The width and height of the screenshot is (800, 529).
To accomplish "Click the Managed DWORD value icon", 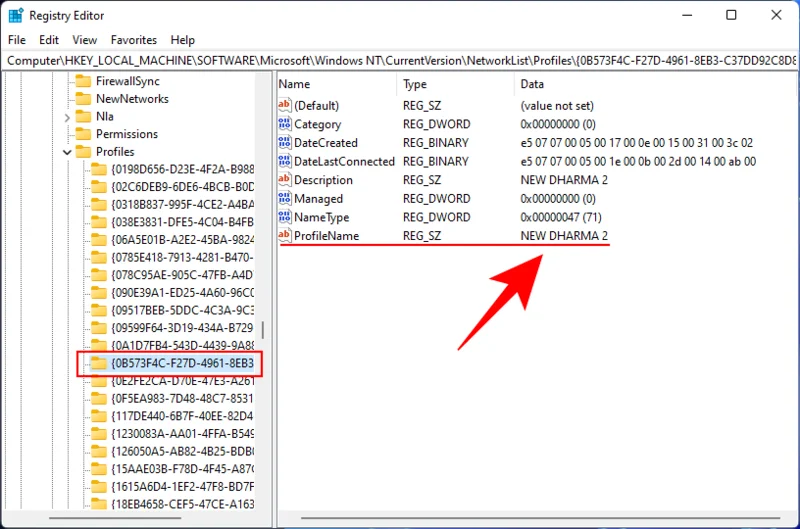I will 285,199.
